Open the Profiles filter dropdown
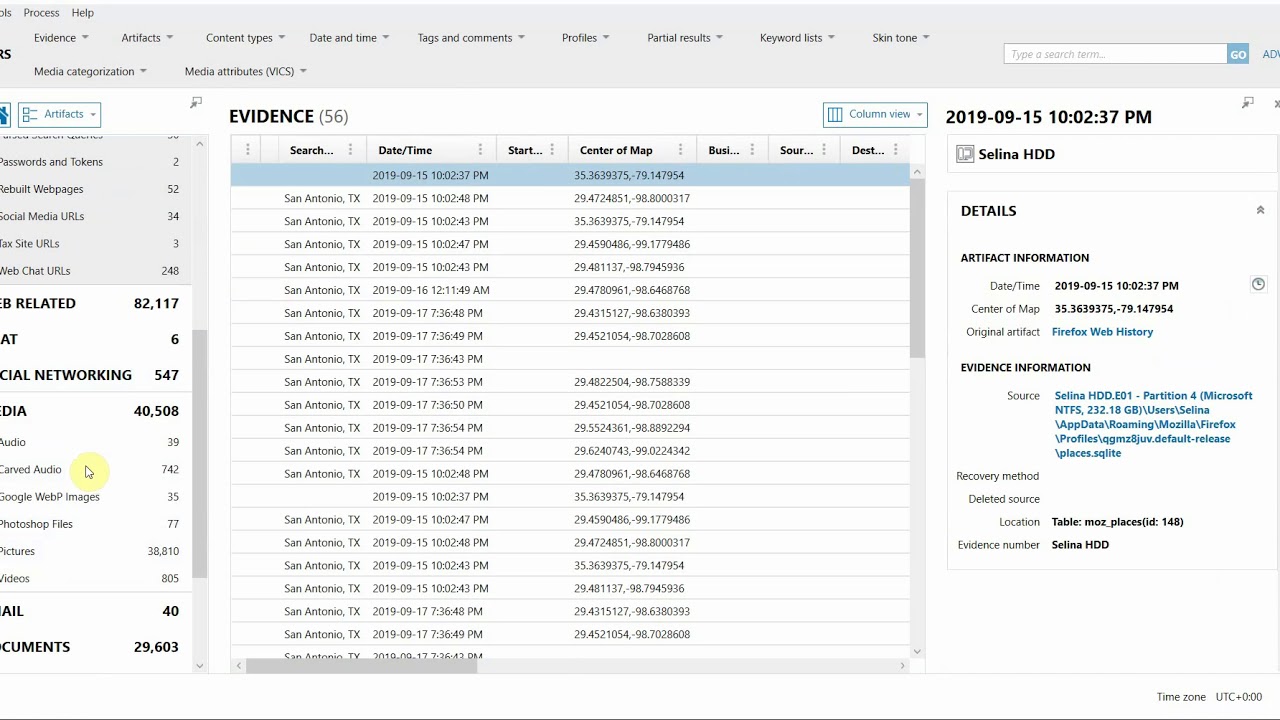1280x720 pixels. (x=585, y=38)
